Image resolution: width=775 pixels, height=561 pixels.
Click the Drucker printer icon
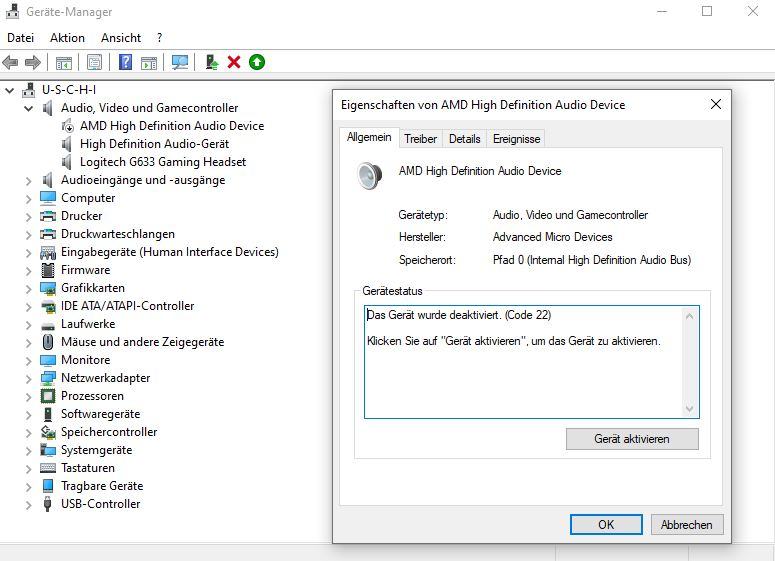48,216
